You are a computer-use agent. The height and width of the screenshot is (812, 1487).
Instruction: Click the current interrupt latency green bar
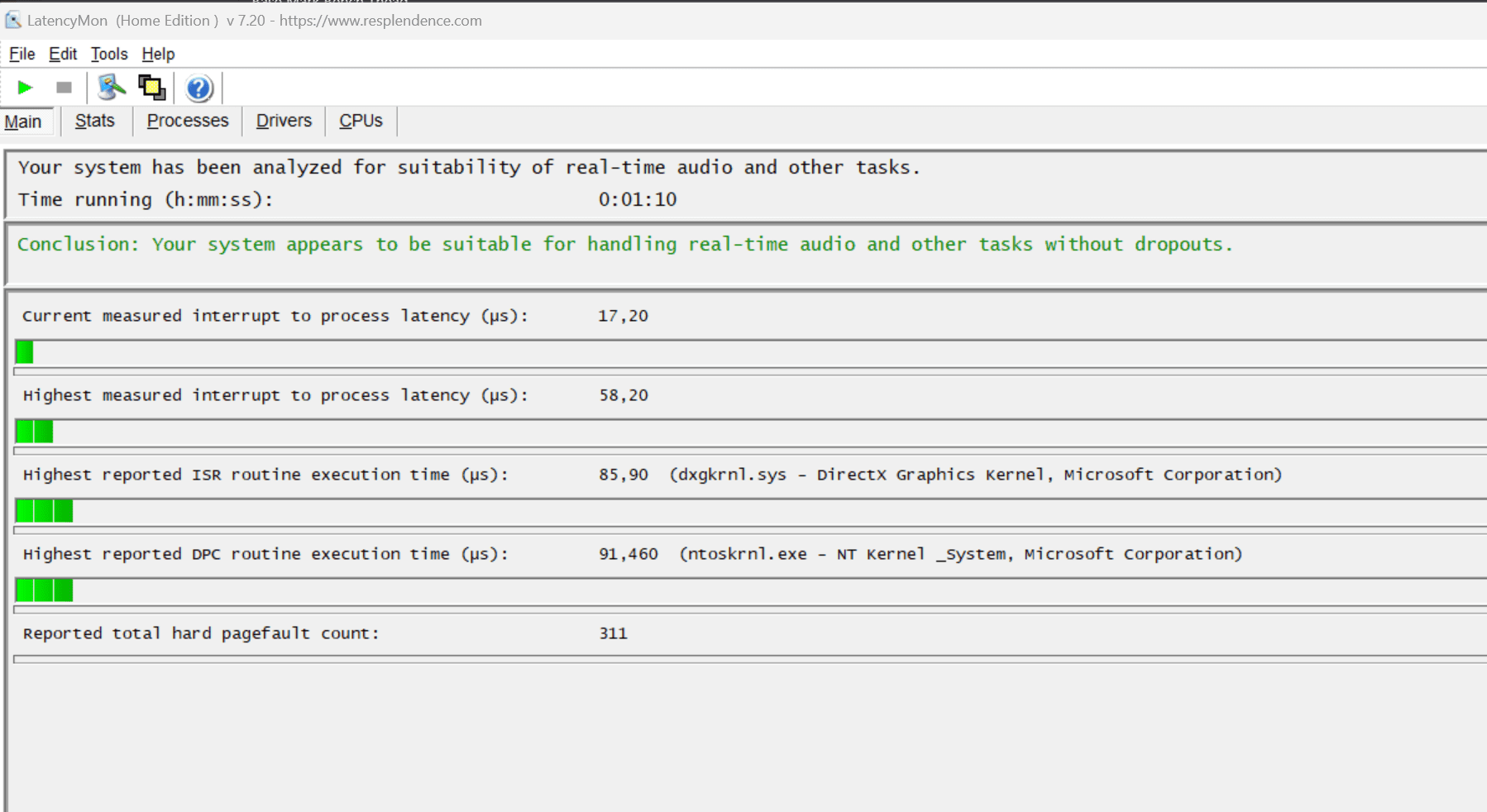pyautogui.click(x=25, y=352)
